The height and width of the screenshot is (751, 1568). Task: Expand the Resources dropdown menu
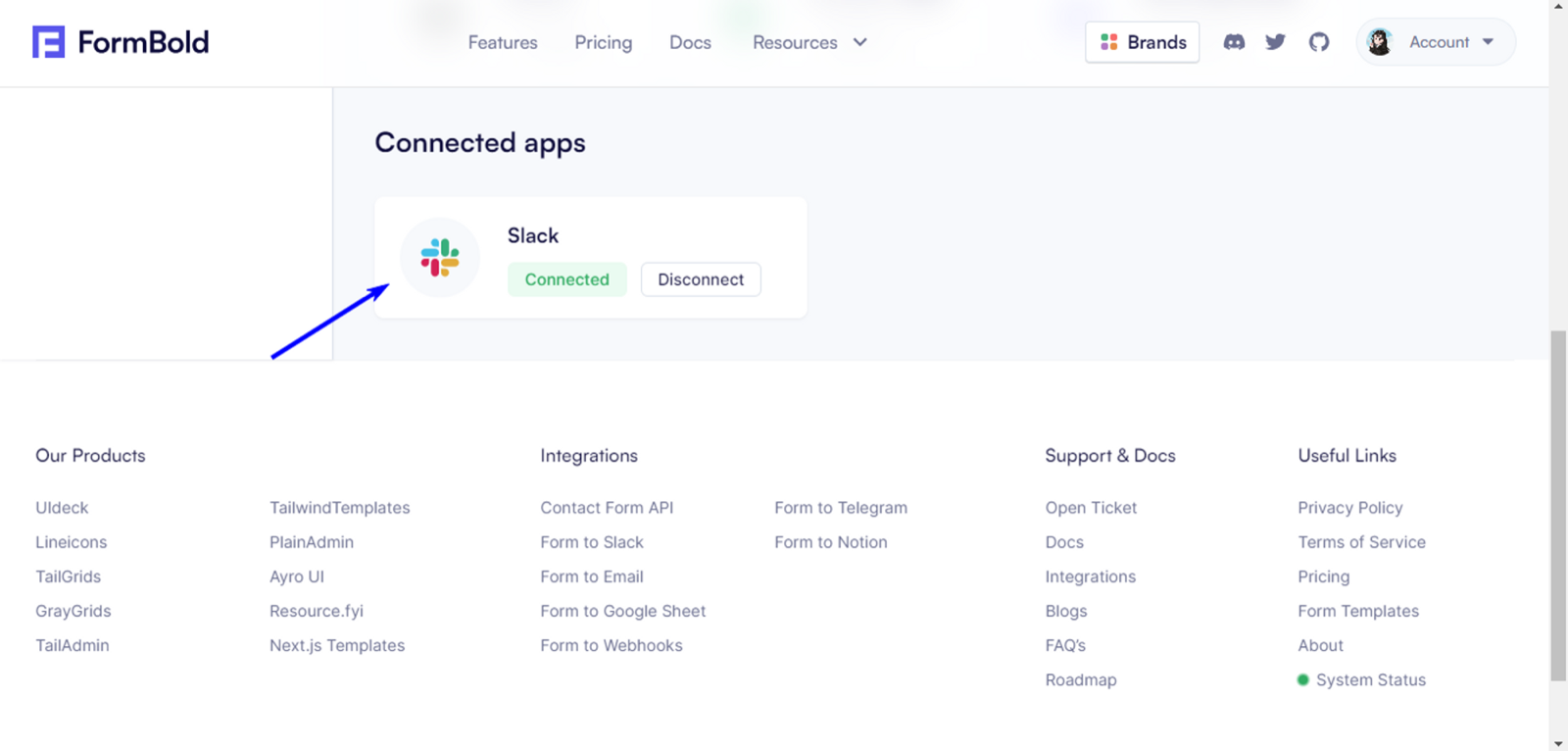(809, 42)
